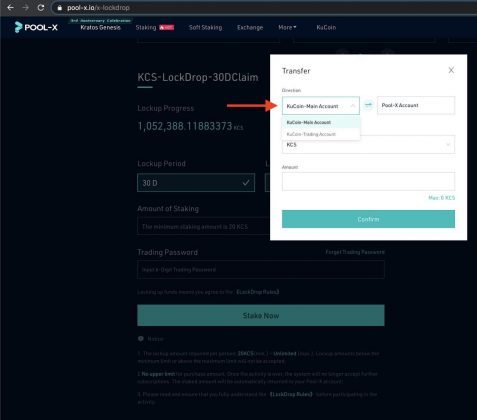
Task: Click the Stake Now button
Action: click(x=261, y=315)
